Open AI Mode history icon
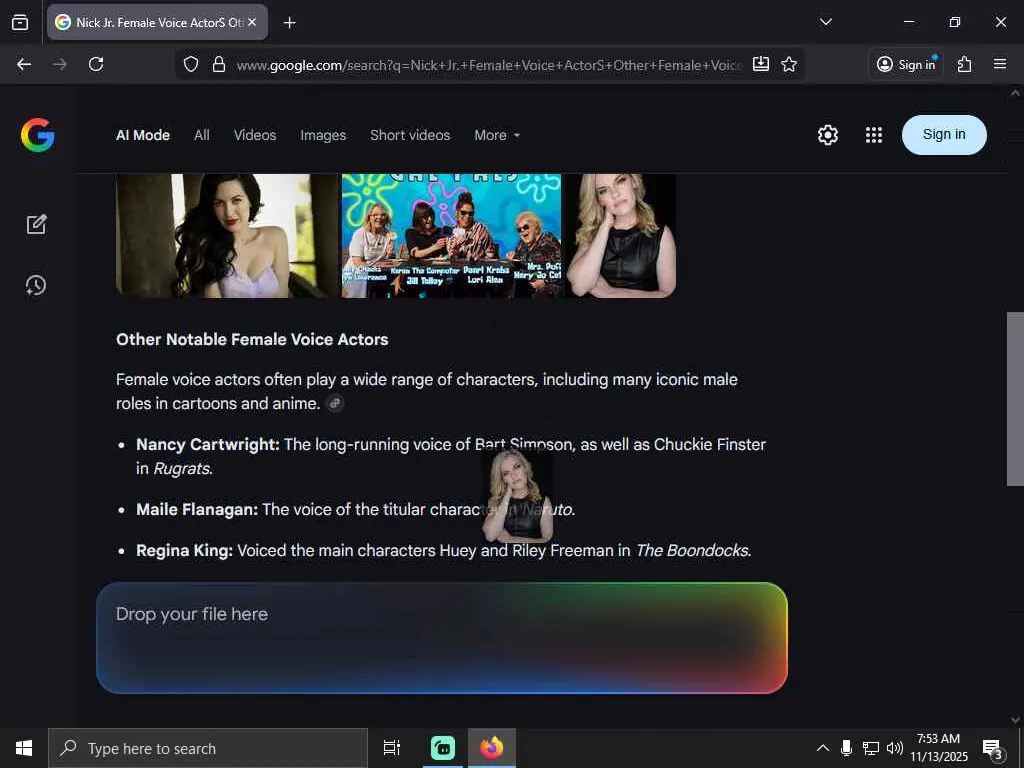The width and height of the screenshot is (1024, 768). pyautogui.click(x=36, y=285)
